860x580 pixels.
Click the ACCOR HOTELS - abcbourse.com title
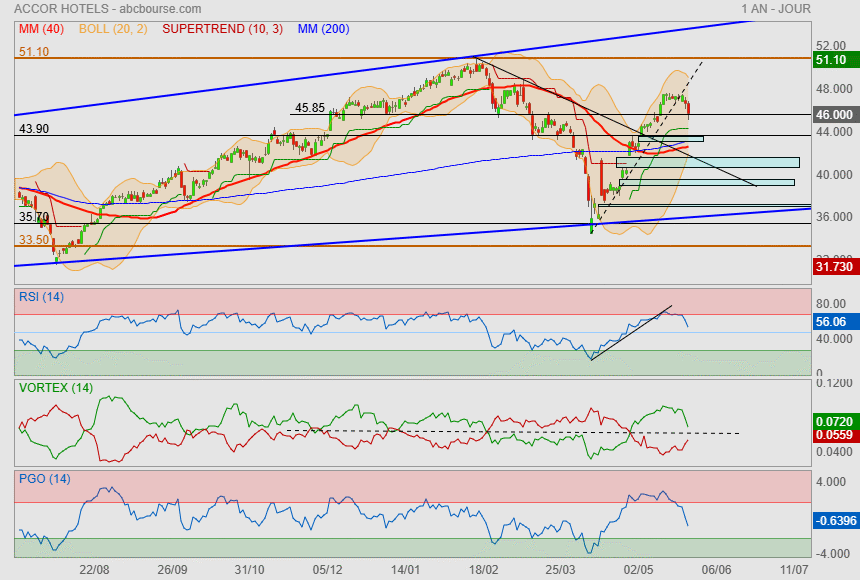coord(108,9)
